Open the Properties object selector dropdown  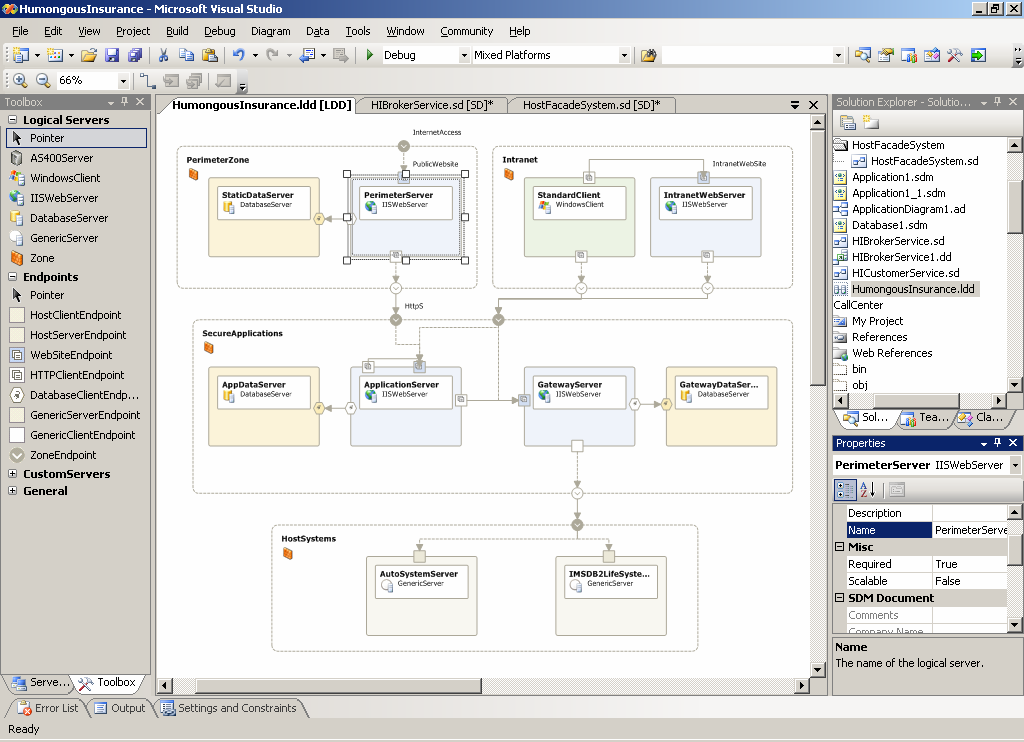[x=1015, y=465]
